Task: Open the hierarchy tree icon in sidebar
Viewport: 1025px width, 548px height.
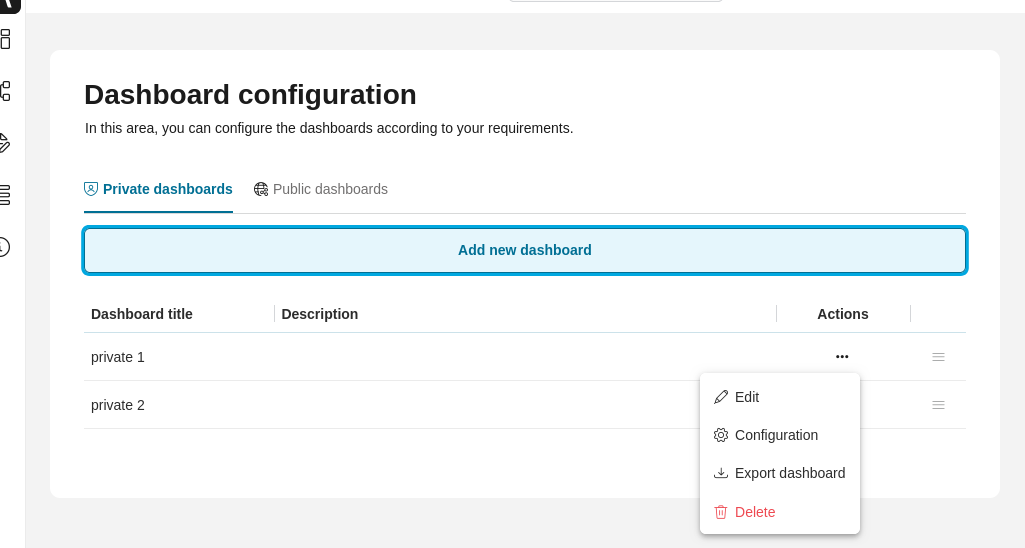Action: tap(5, 91)
